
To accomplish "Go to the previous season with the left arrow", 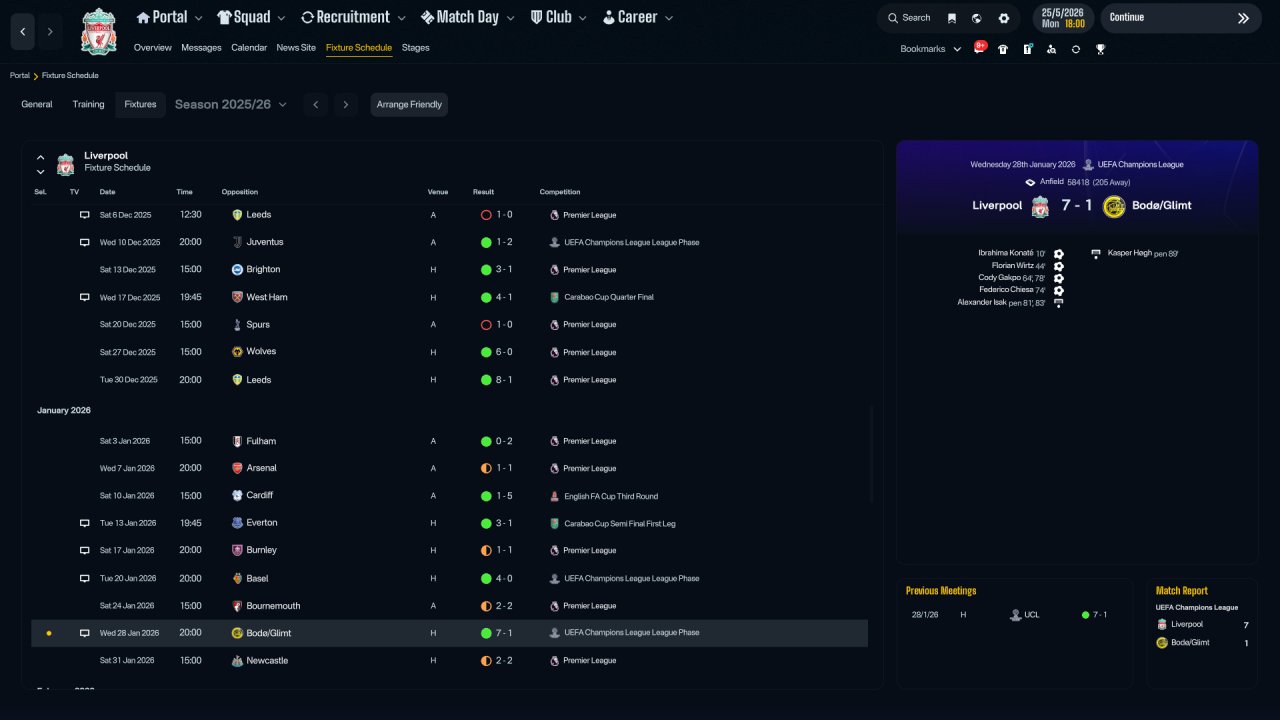I will [316, 105].
